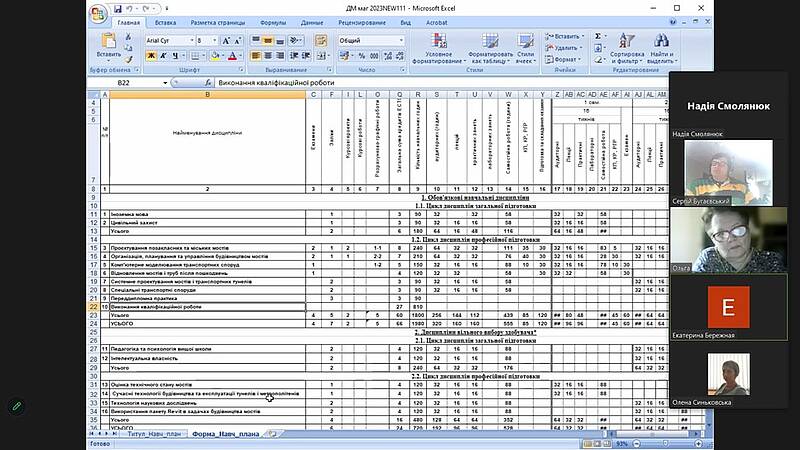Toggle wrap text option
800x450 pixels.
[321, 40]
